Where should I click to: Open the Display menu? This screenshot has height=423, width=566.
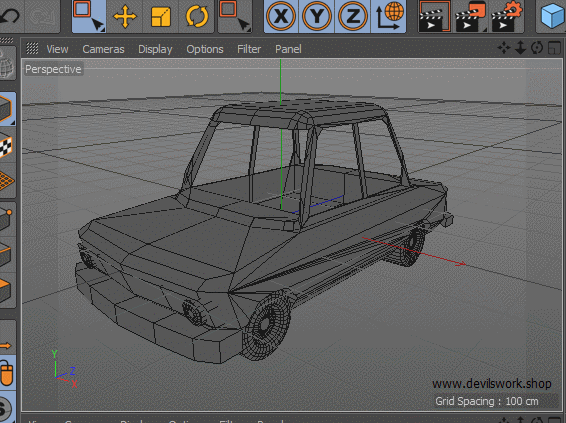click(155, 49)
